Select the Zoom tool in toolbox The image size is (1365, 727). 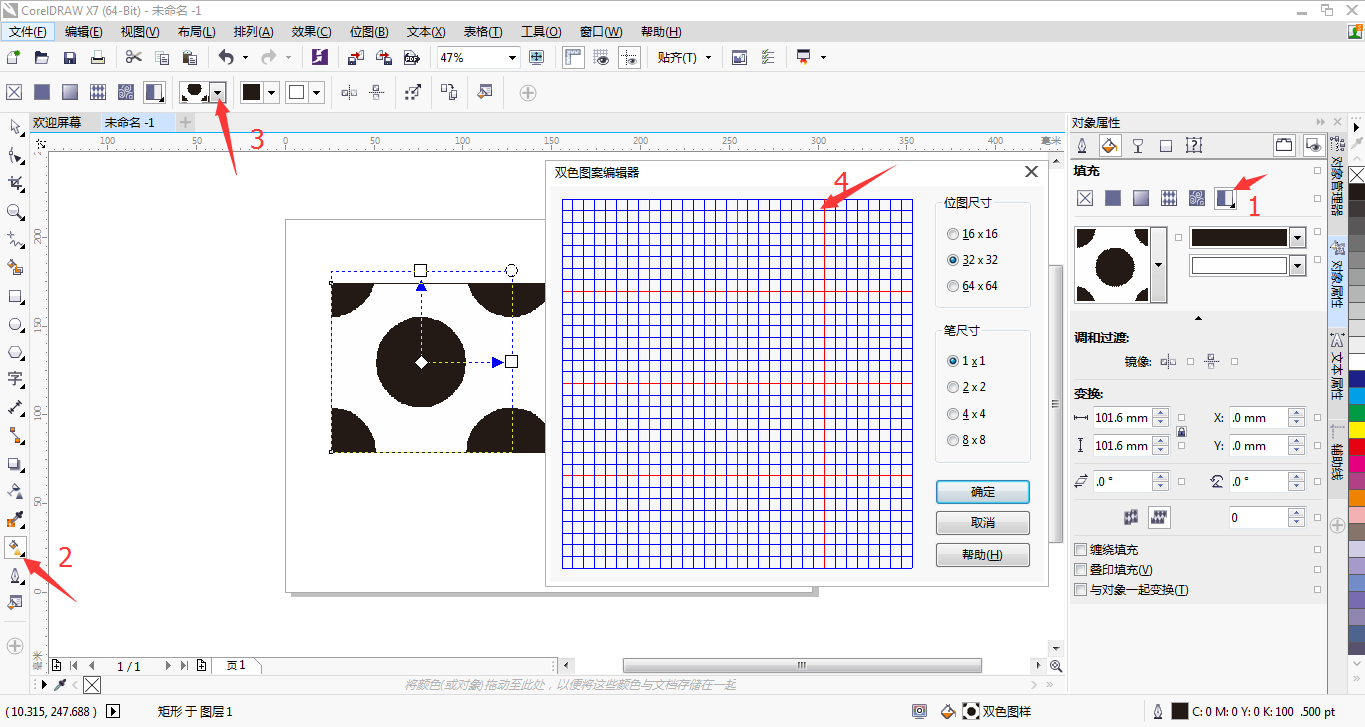15,212
